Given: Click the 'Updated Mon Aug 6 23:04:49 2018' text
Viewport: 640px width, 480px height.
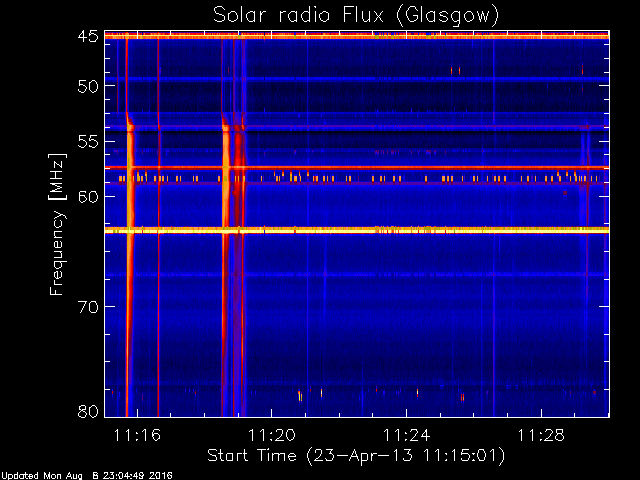Looking at the screenshot, I should coord(87,476).
